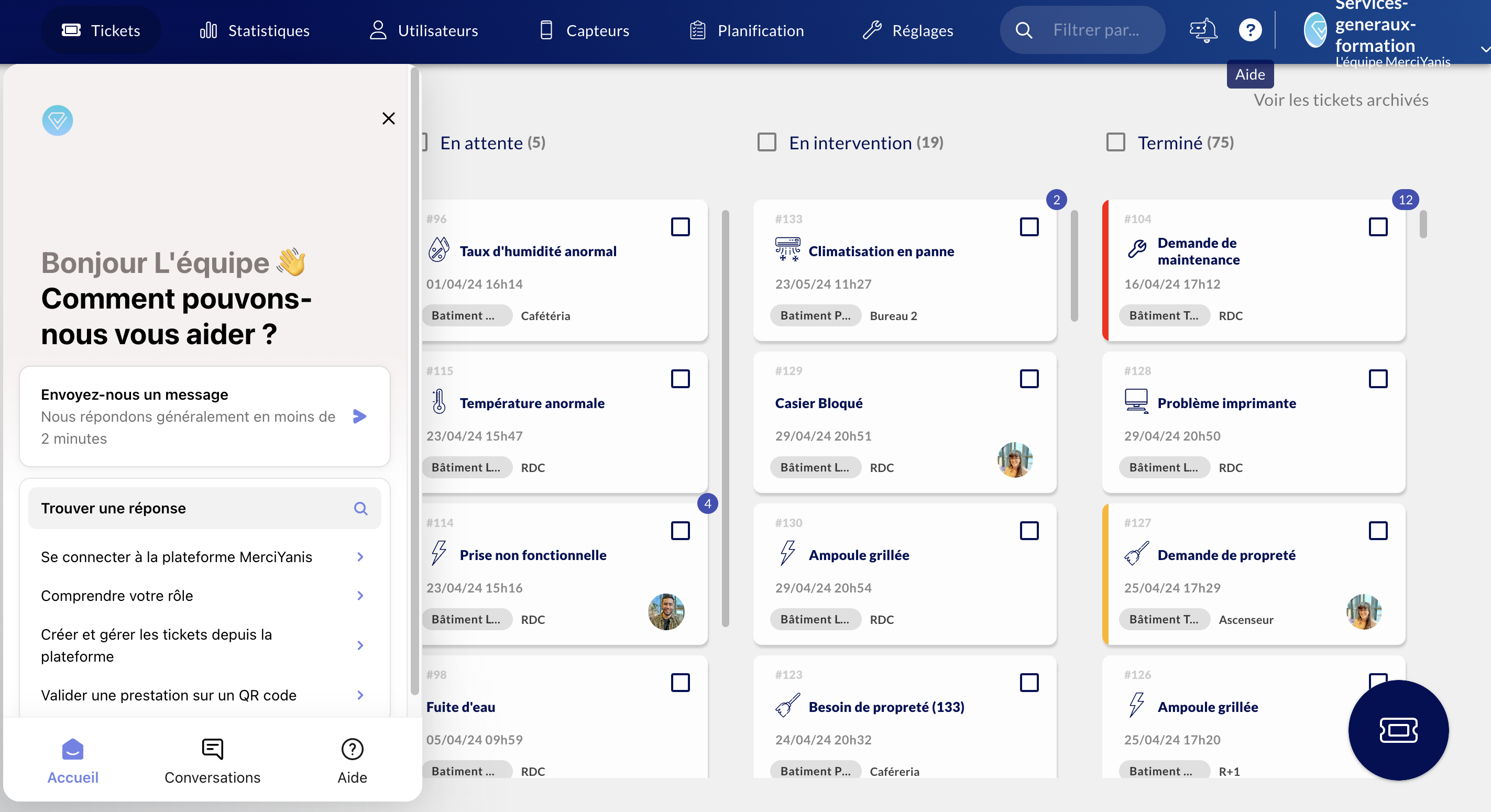
Task: Go to the Planification menu
Action: point(747,30)
